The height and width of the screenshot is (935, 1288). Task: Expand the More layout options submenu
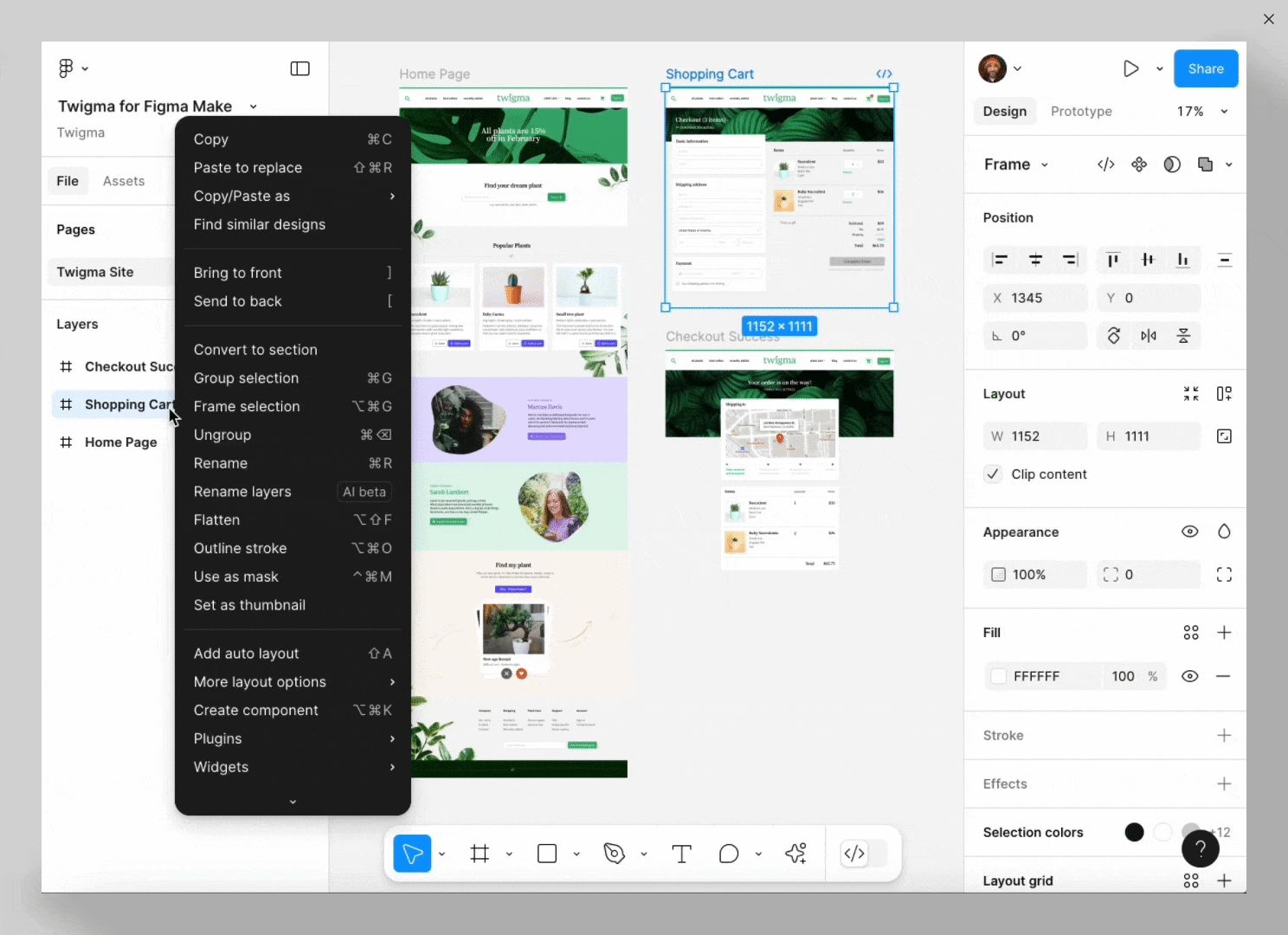coord(293,682)
